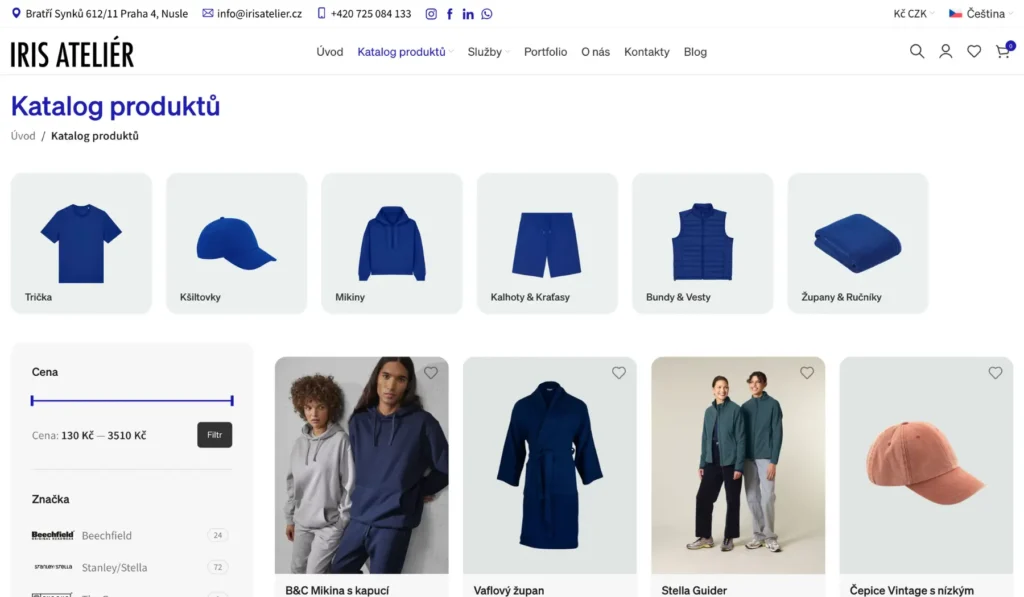Favorite the Stella Guider product
This screenshot has width=1024, height=597.
pos(807,373)
